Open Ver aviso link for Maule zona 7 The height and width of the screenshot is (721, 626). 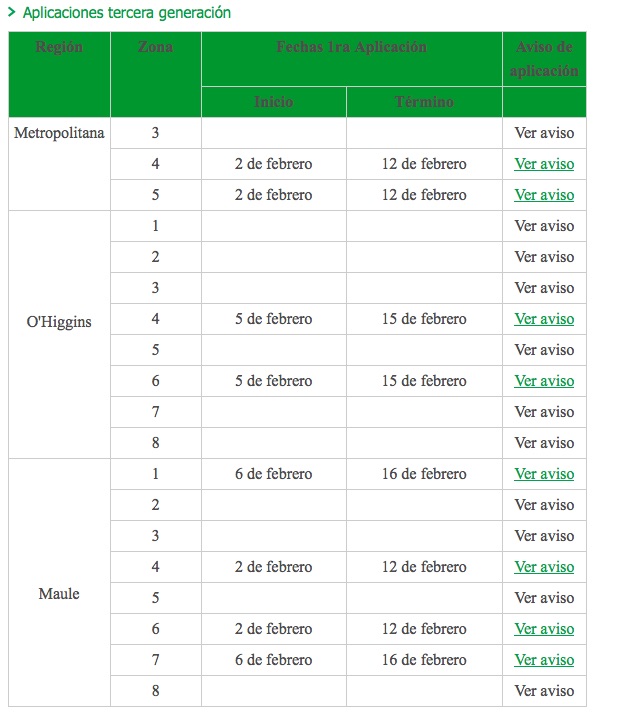(x=544, y=660)
